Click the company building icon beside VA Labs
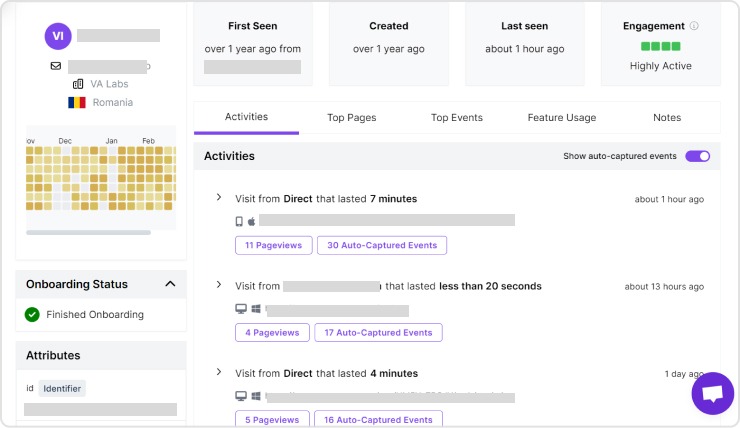740x428 pixels. coord(78,84)
